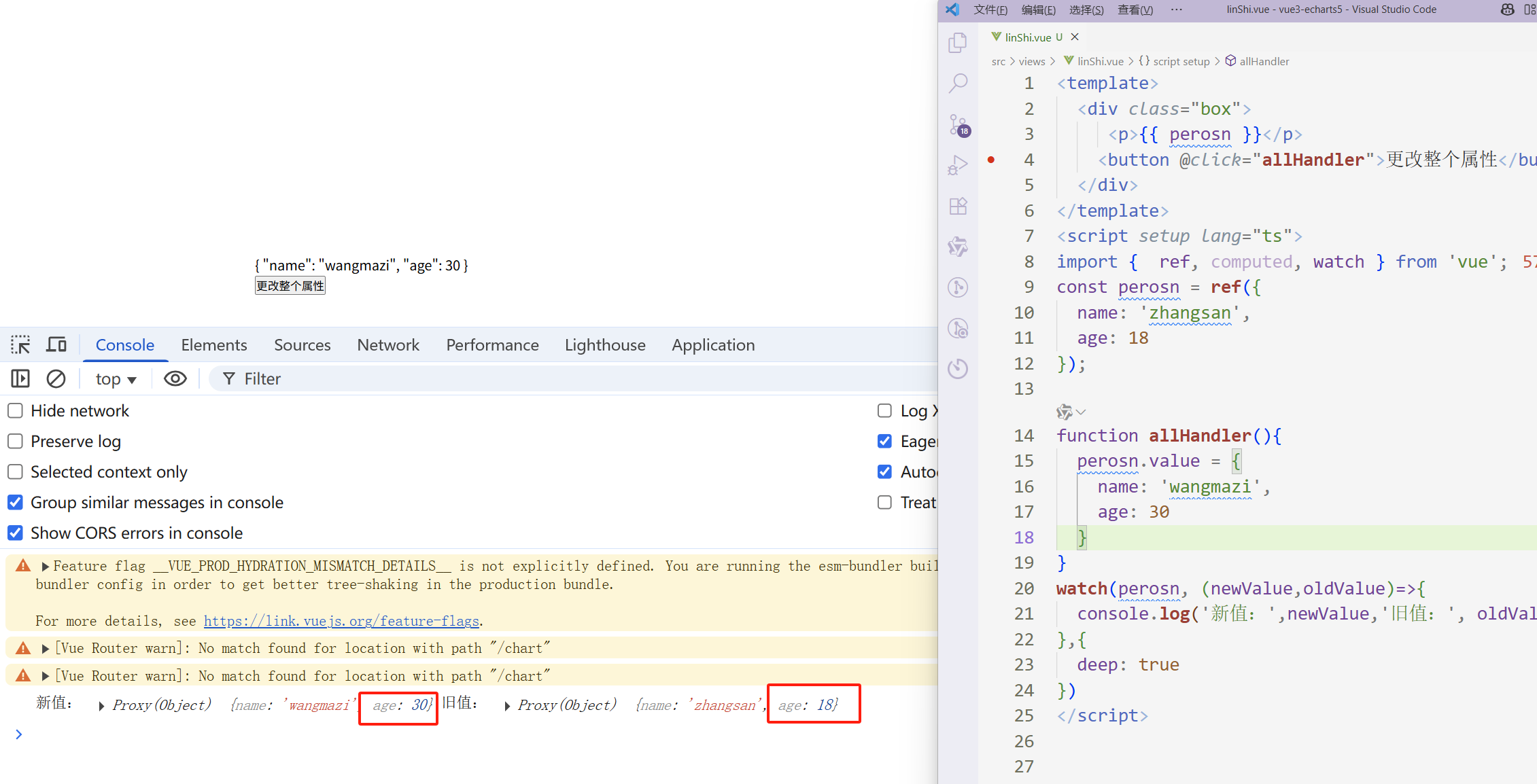1537x784 pixels.
Task: Expand first Vue Router warn message
Action: [x=45, y=649]
